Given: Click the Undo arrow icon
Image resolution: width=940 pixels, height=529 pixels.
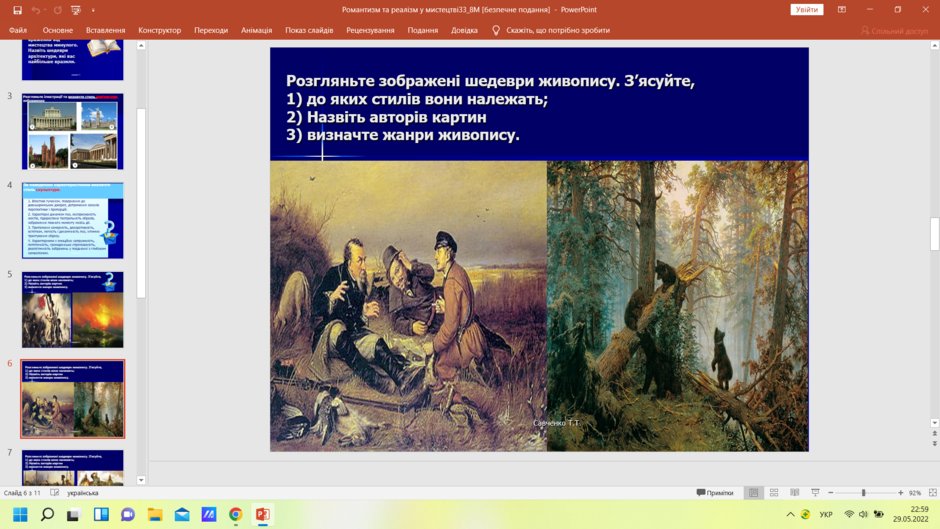Looking at the screenshot, I should (36, 10).
